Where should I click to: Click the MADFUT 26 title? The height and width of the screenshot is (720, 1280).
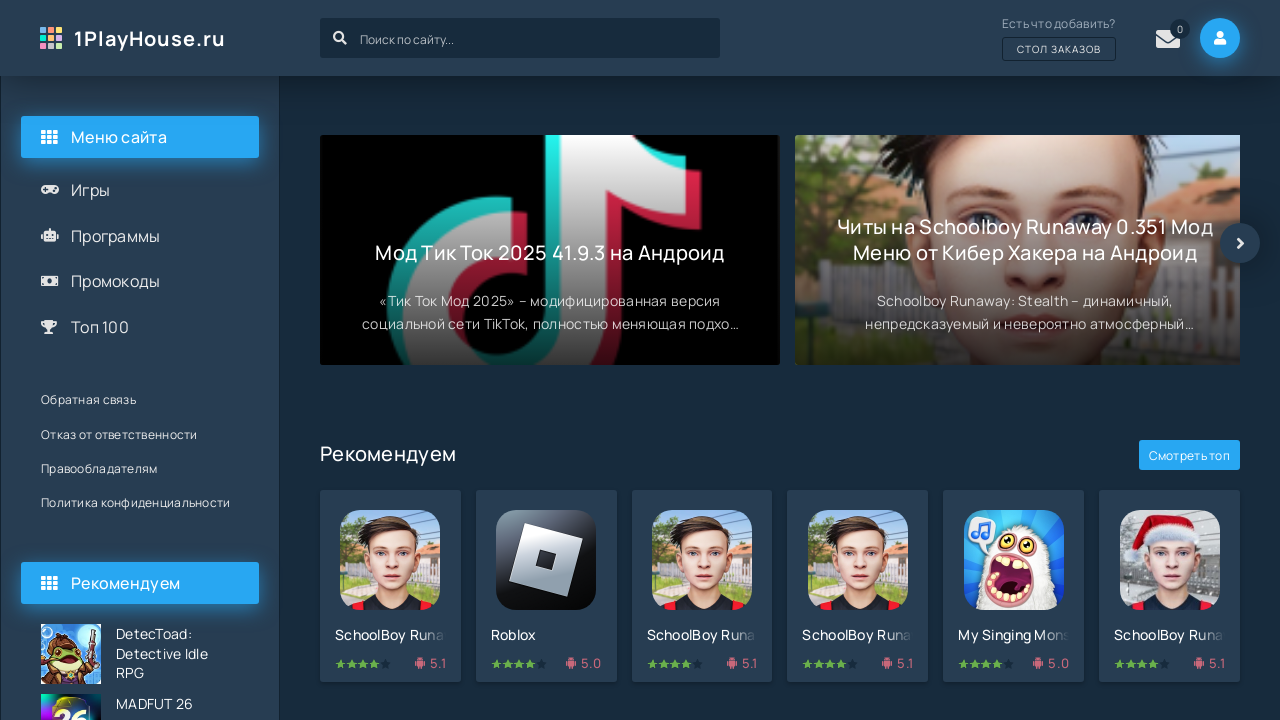[x=154, y=704]
